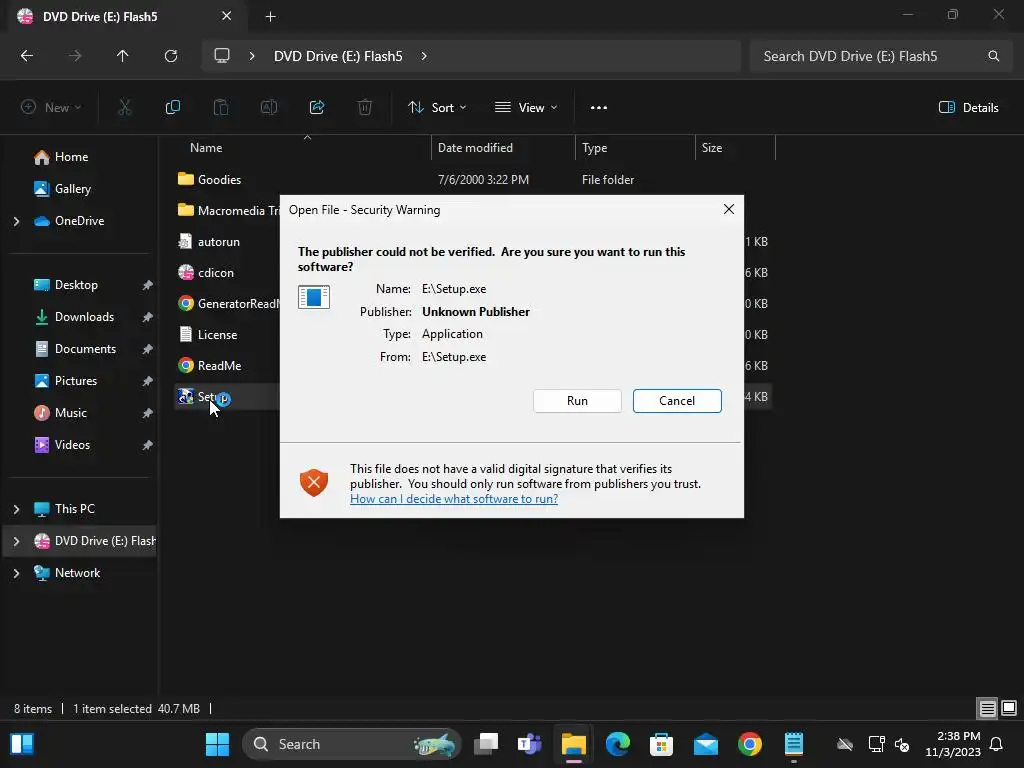Open Pictures in the navigation pane
Viewport: 1024px width, 768px height.
pos(76,381)
